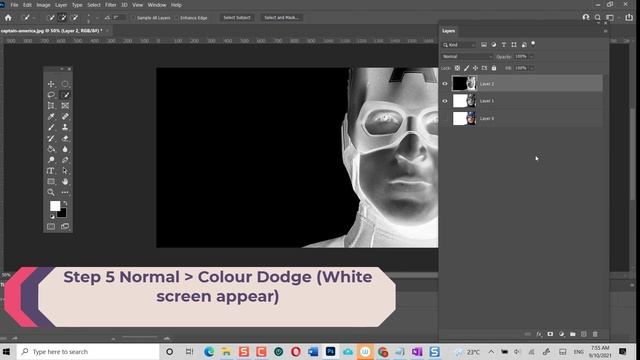Select the Eraser tool
Image resolution: width=640 pixels, height=360 pixels.
click(65, 138)
